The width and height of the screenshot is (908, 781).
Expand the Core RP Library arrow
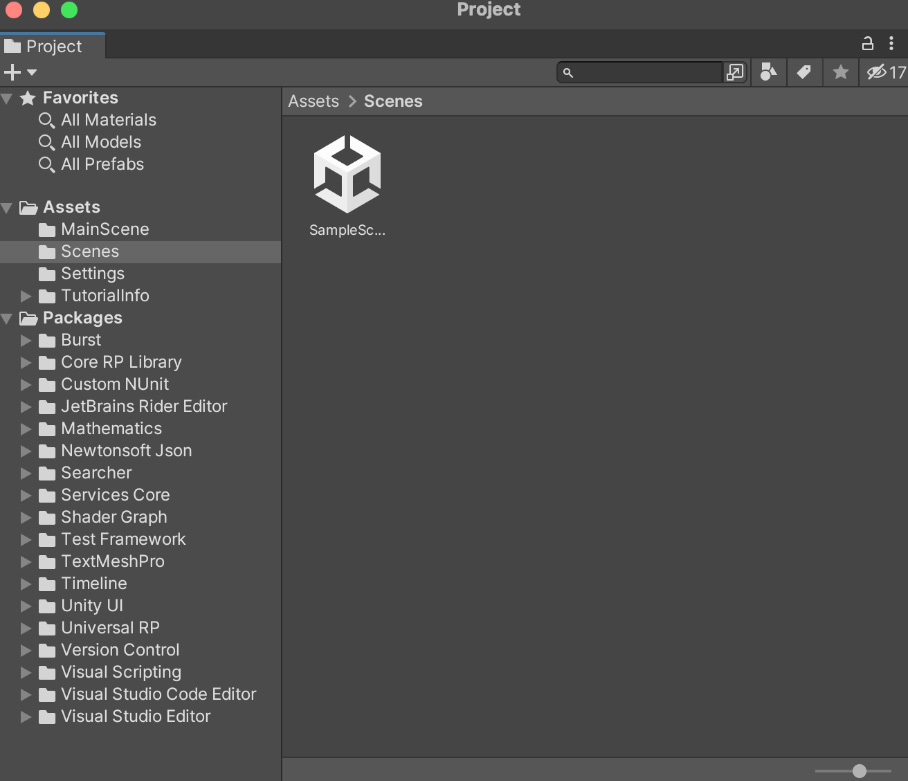25,362
